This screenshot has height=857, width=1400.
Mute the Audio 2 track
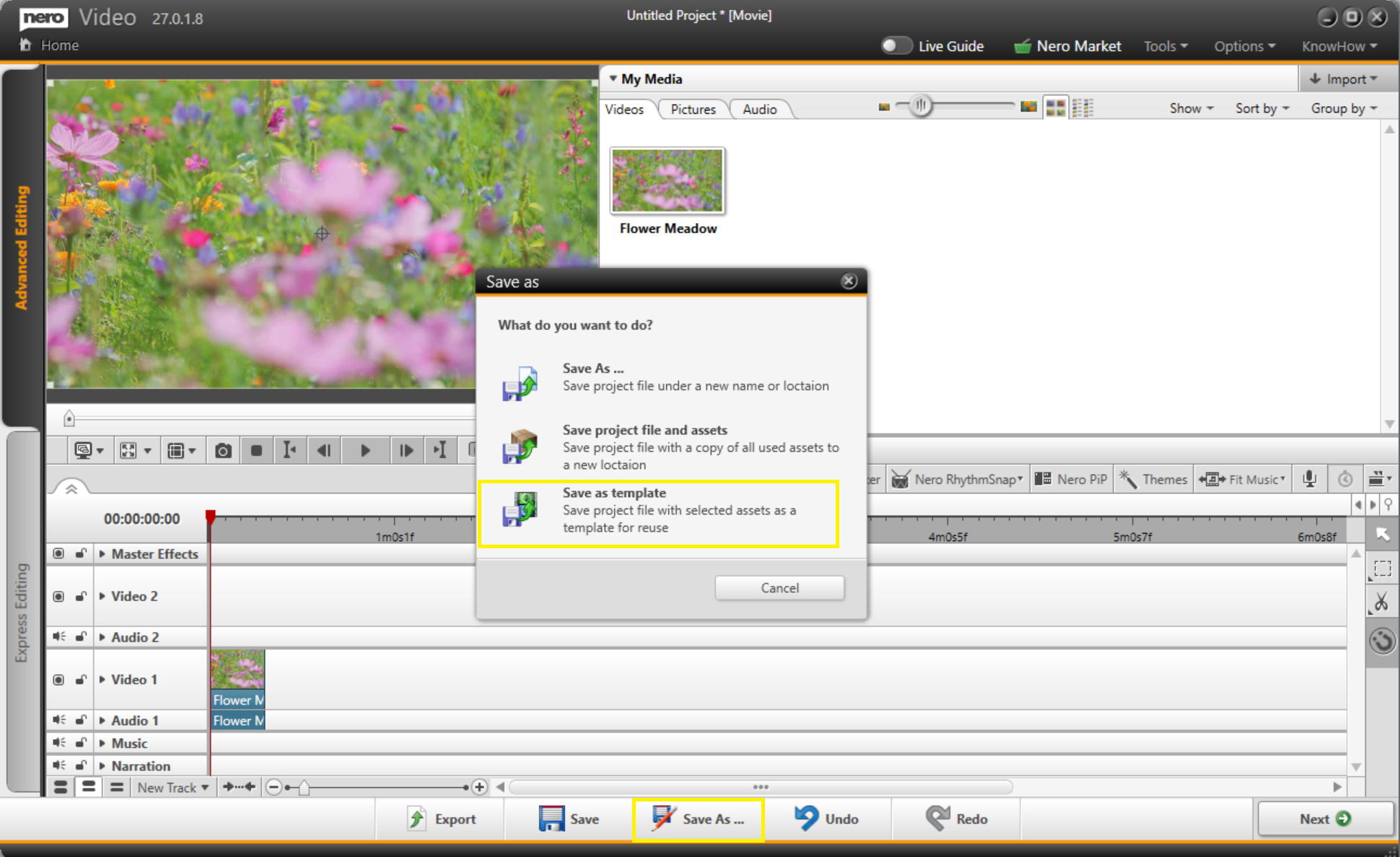pos(58,636)
